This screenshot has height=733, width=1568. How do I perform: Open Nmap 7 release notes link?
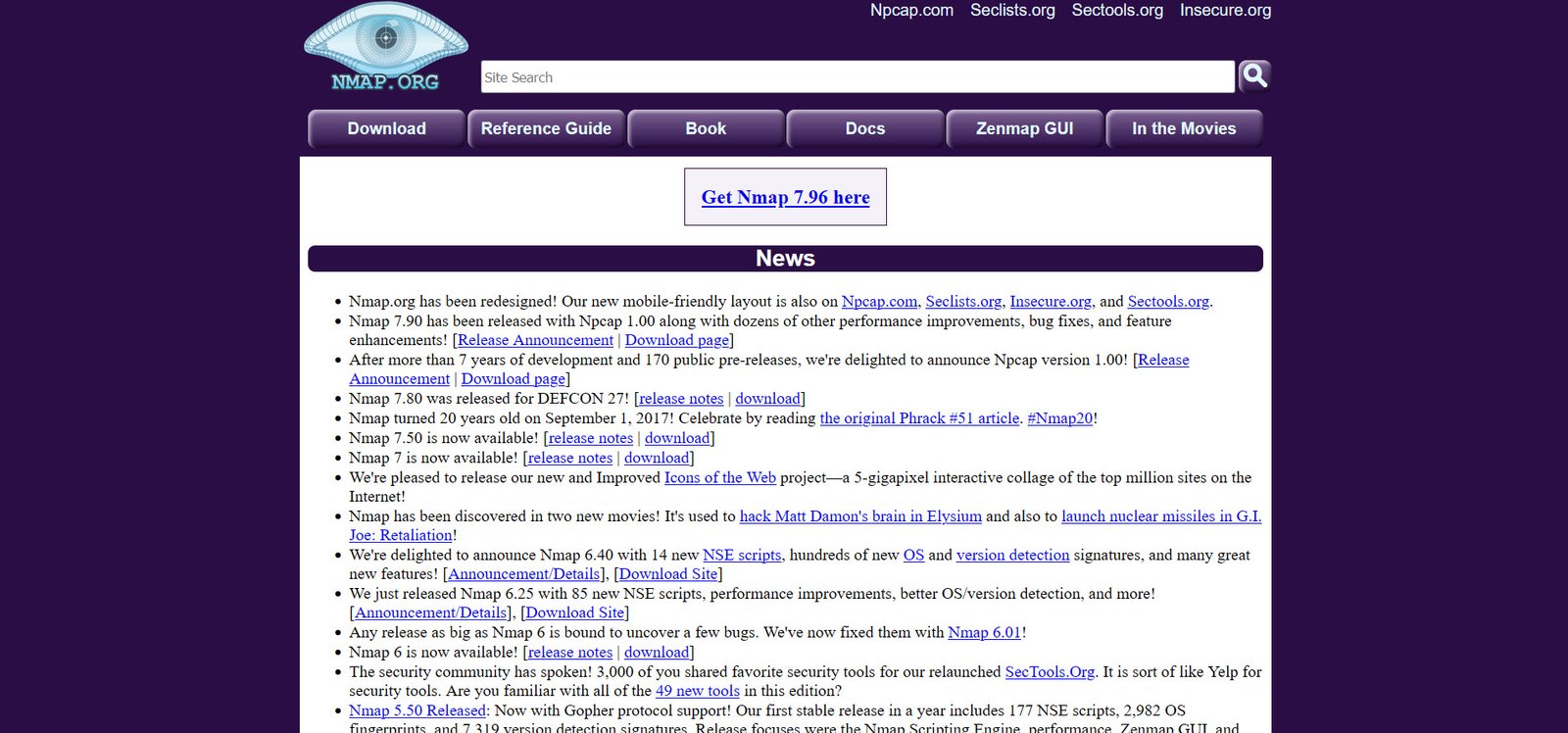(570, 458)
